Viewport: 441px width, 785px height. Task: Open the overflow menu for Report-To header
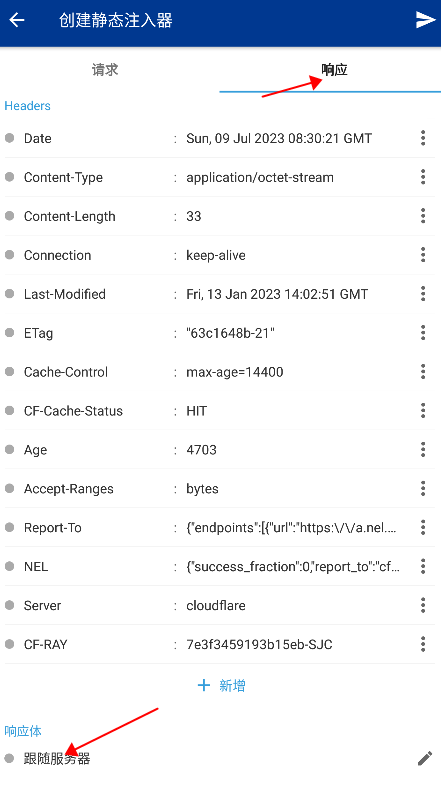tap(423, 527)
